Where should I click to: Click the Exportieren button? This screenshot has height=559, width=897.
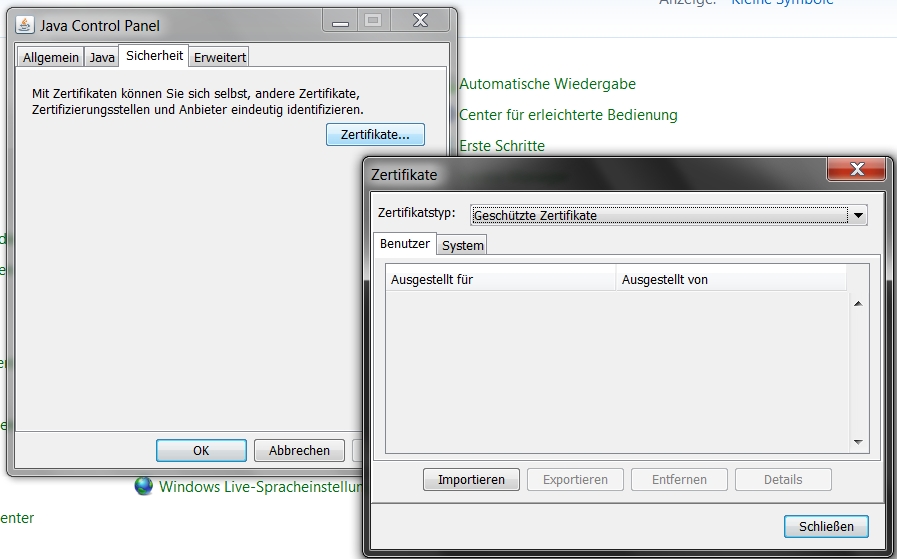pos(575,479)
